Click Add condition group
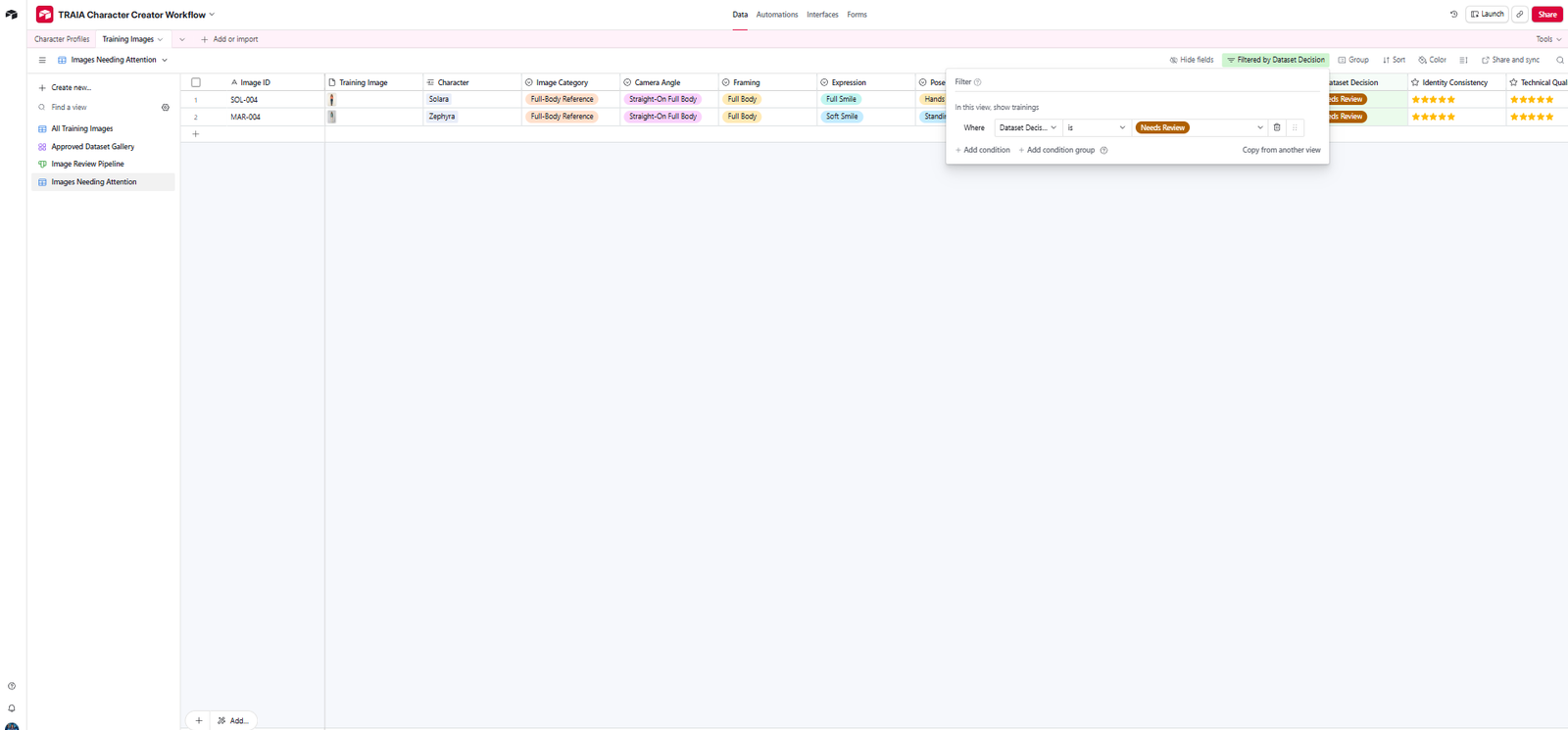The width and height of the screenshot is (1568, 730). [1056, 150]
